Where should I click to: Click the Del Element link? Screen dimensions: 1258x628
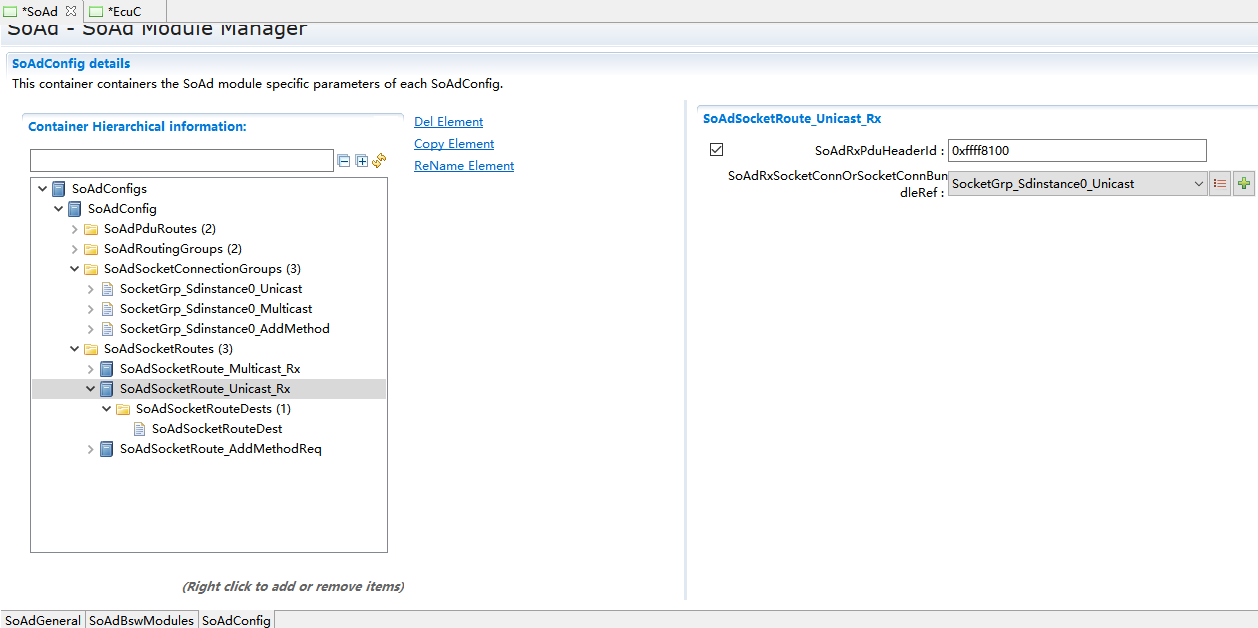tap(448, 122)
